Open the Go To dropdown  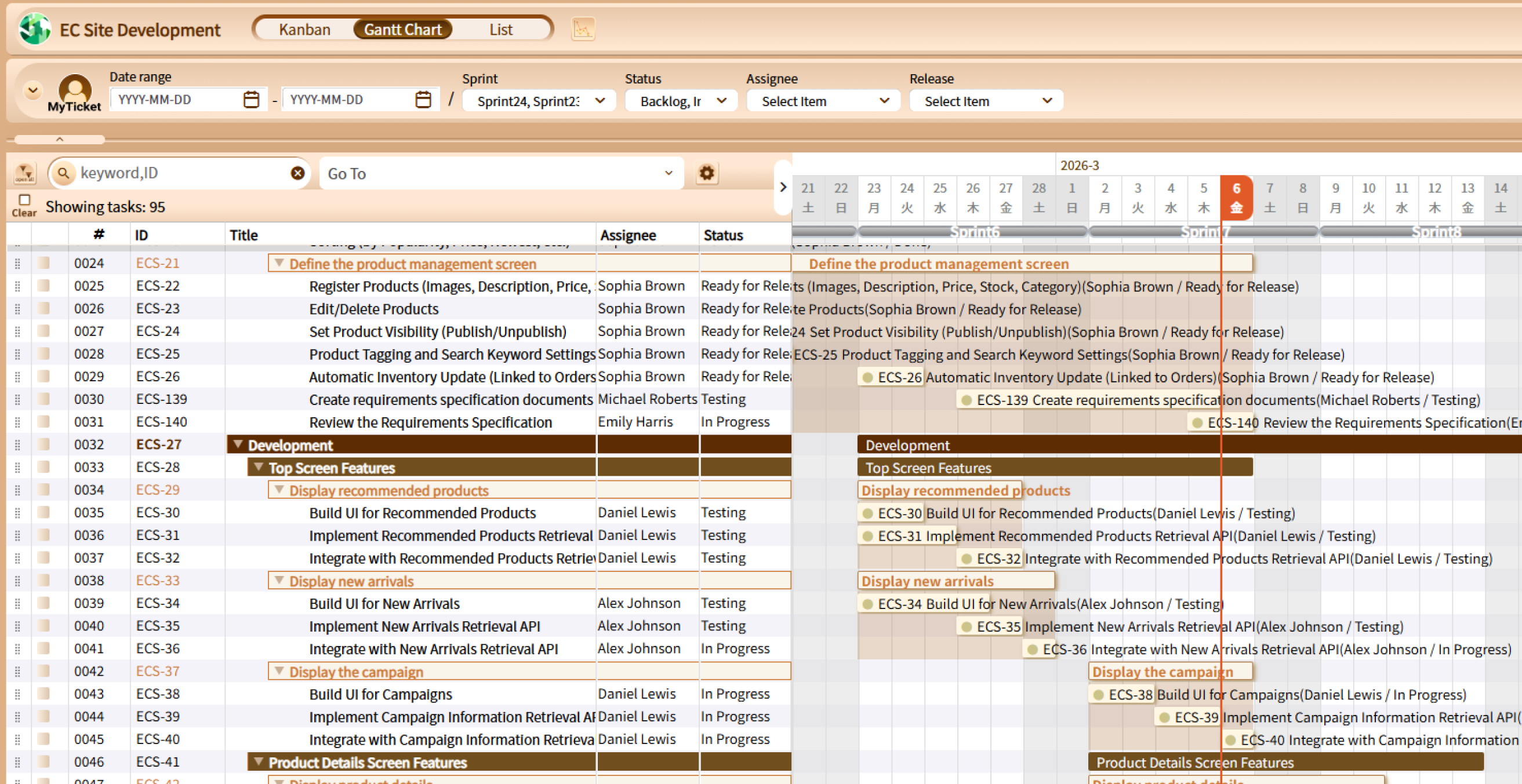501,174
